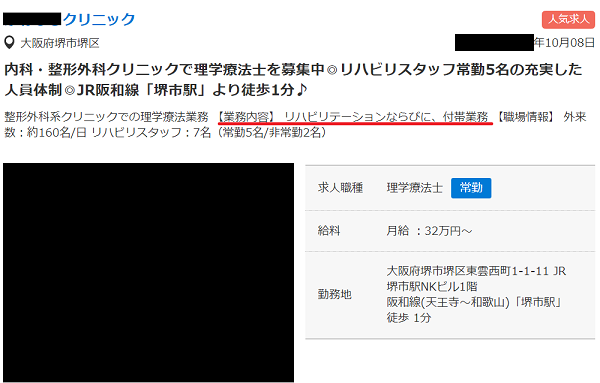Click the 大阪府堺市堺区 location text

60,43
